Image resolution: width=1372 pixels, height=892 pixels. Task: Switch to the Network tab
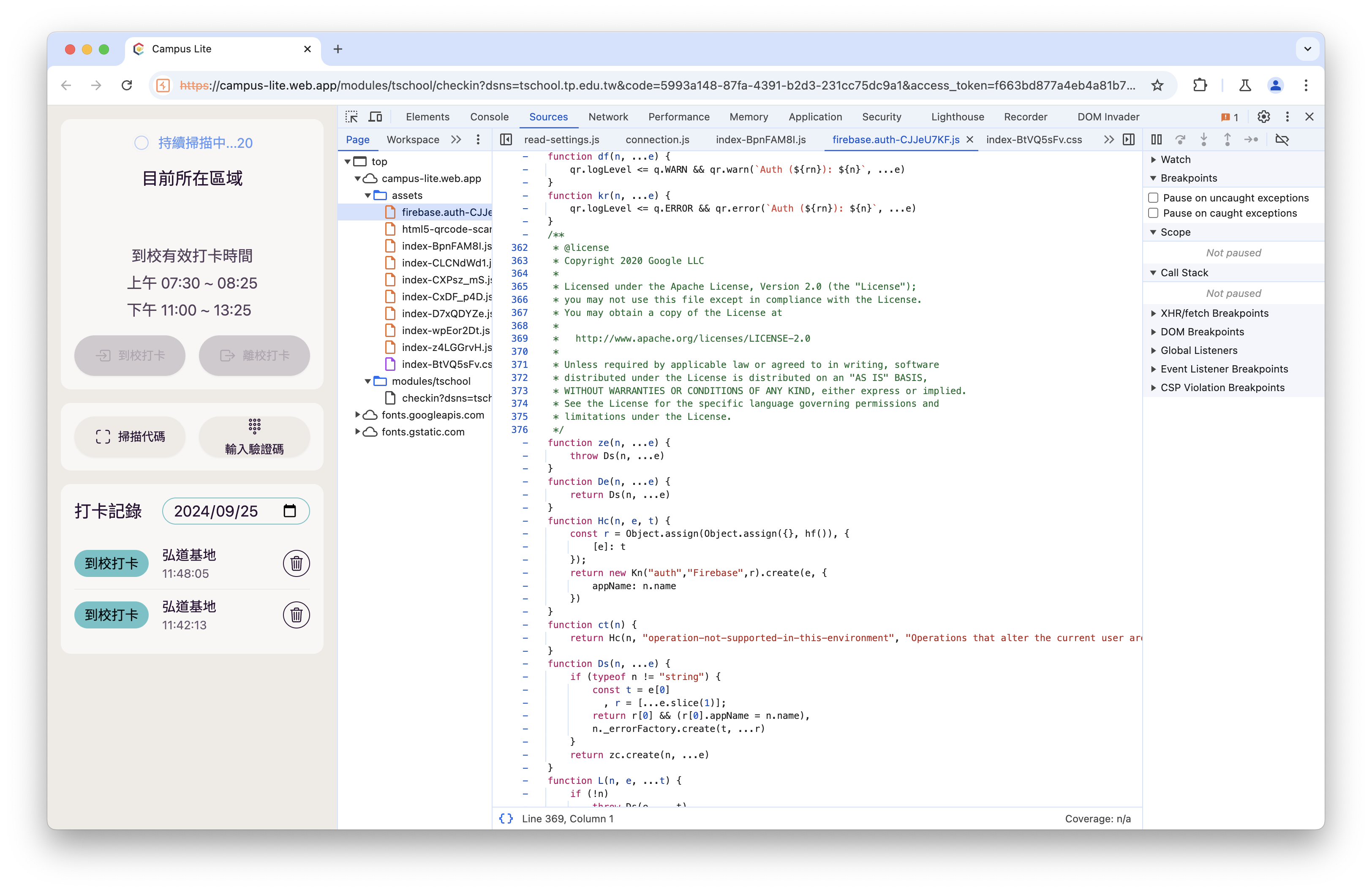click(607, 117)
